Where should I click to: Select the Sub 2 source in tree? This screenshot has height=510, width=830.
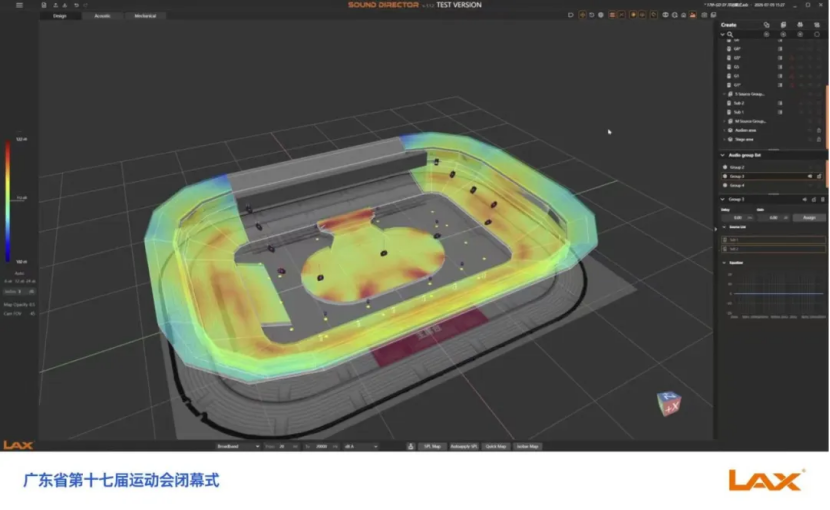click(739, 103)
